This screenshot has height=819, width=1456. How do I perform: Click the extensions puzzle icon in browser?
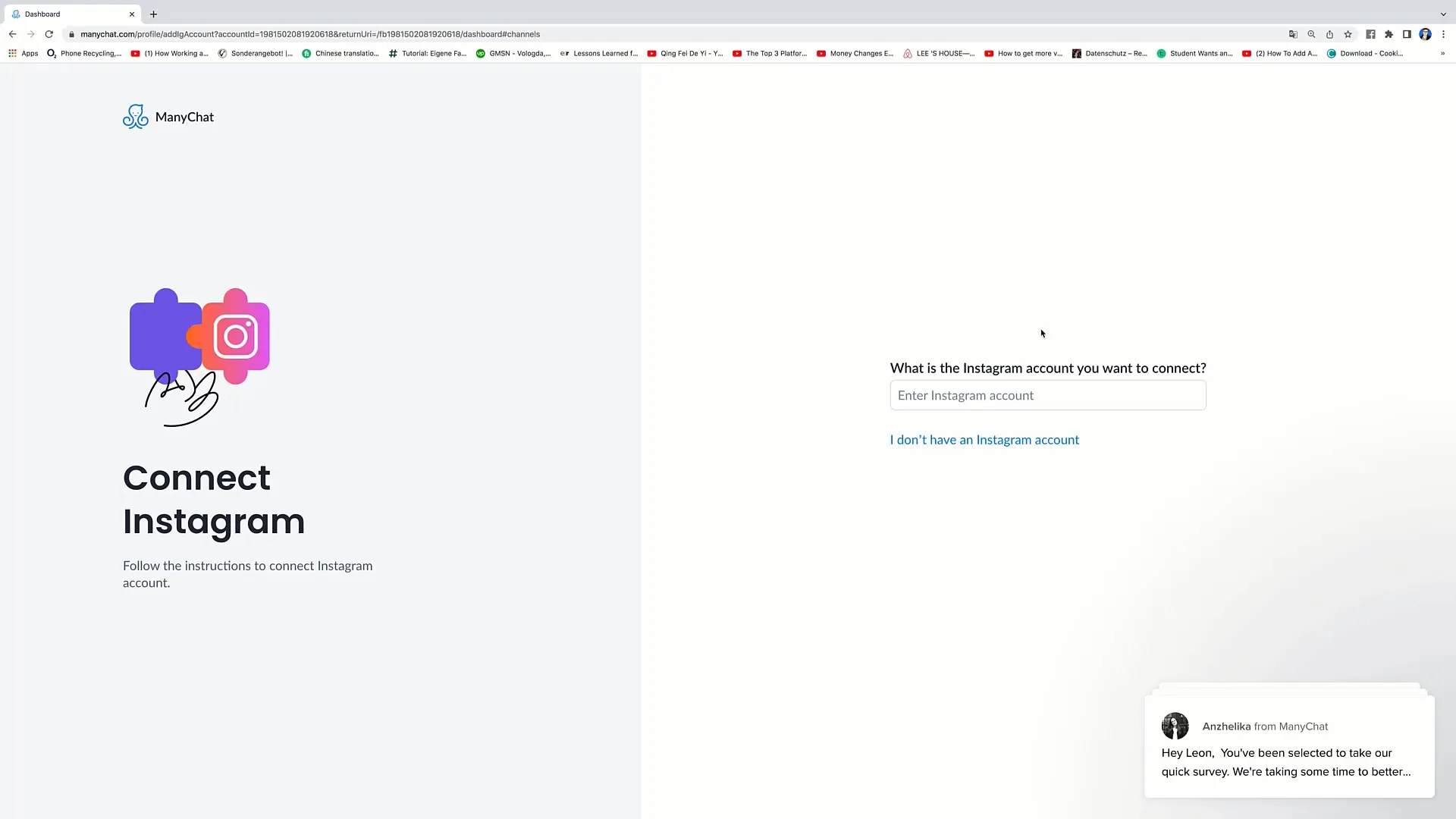[x=1389, y=33]
